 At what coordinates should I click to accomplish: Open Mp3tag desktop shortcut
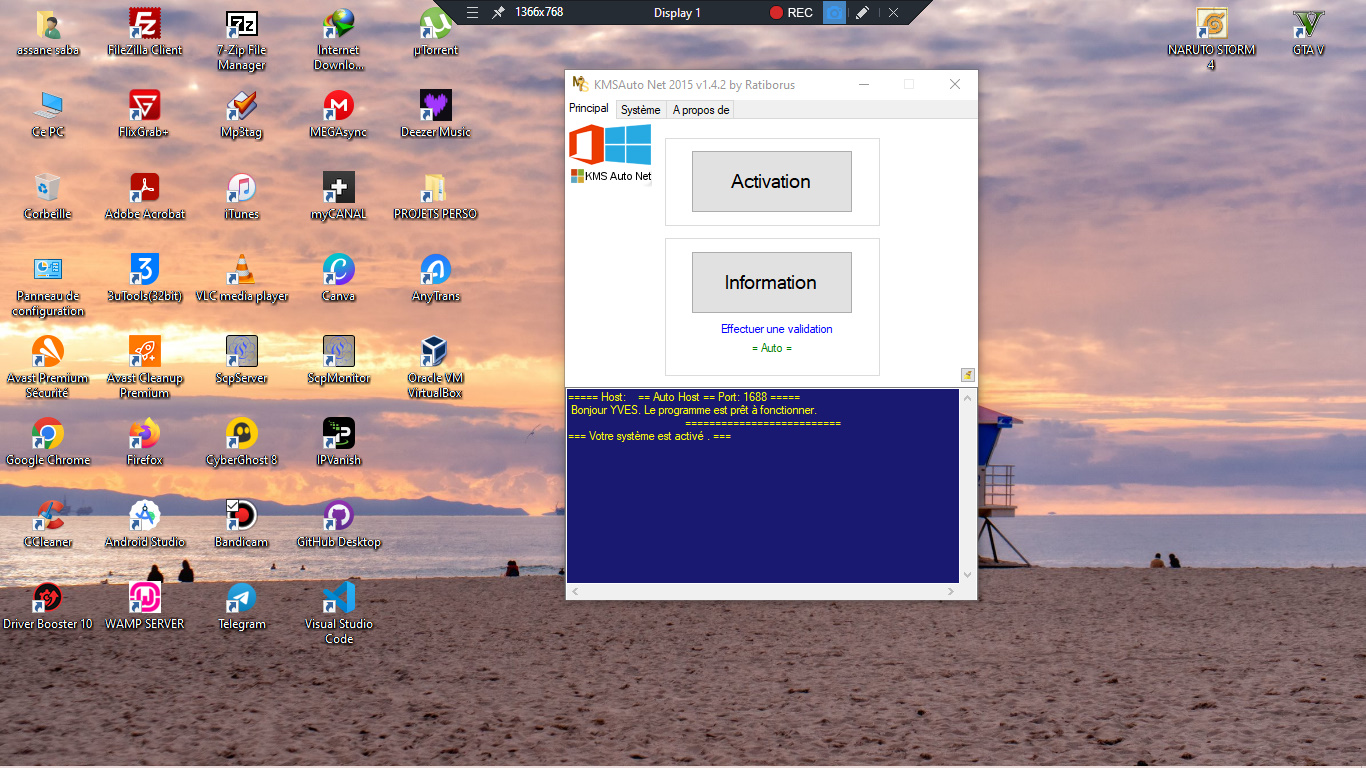[x=241, y=115]
